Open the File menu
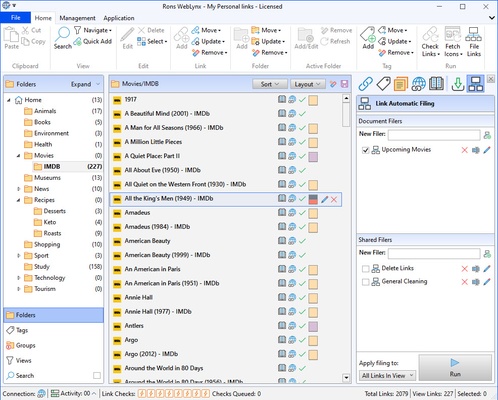The height and width of the screenshot is (400, 498). click(x=16, y=18)
